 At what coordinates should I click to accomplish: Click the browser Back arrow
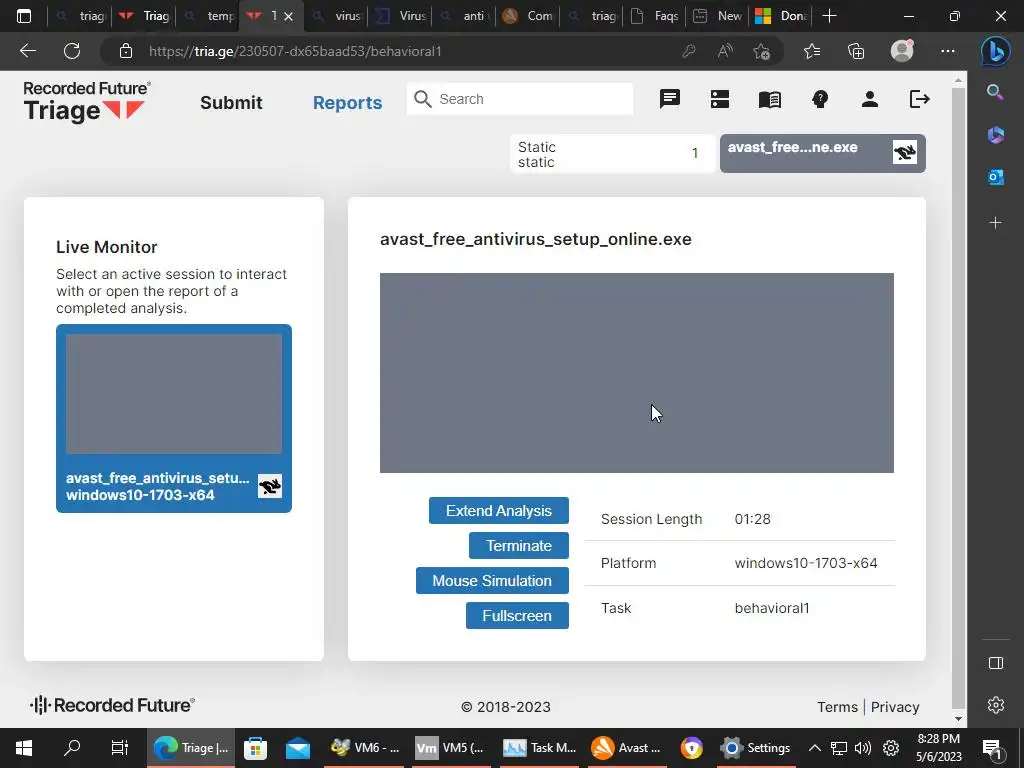tap(28, 51)
